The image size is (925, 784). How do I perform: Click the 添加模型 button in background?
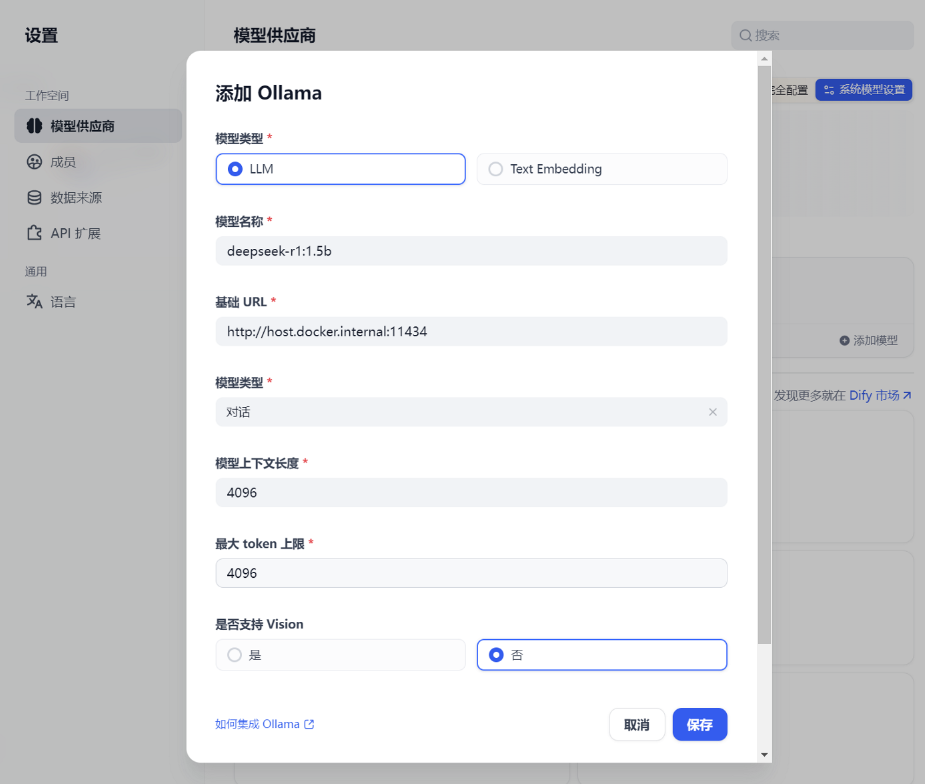[x=868, y=340]
